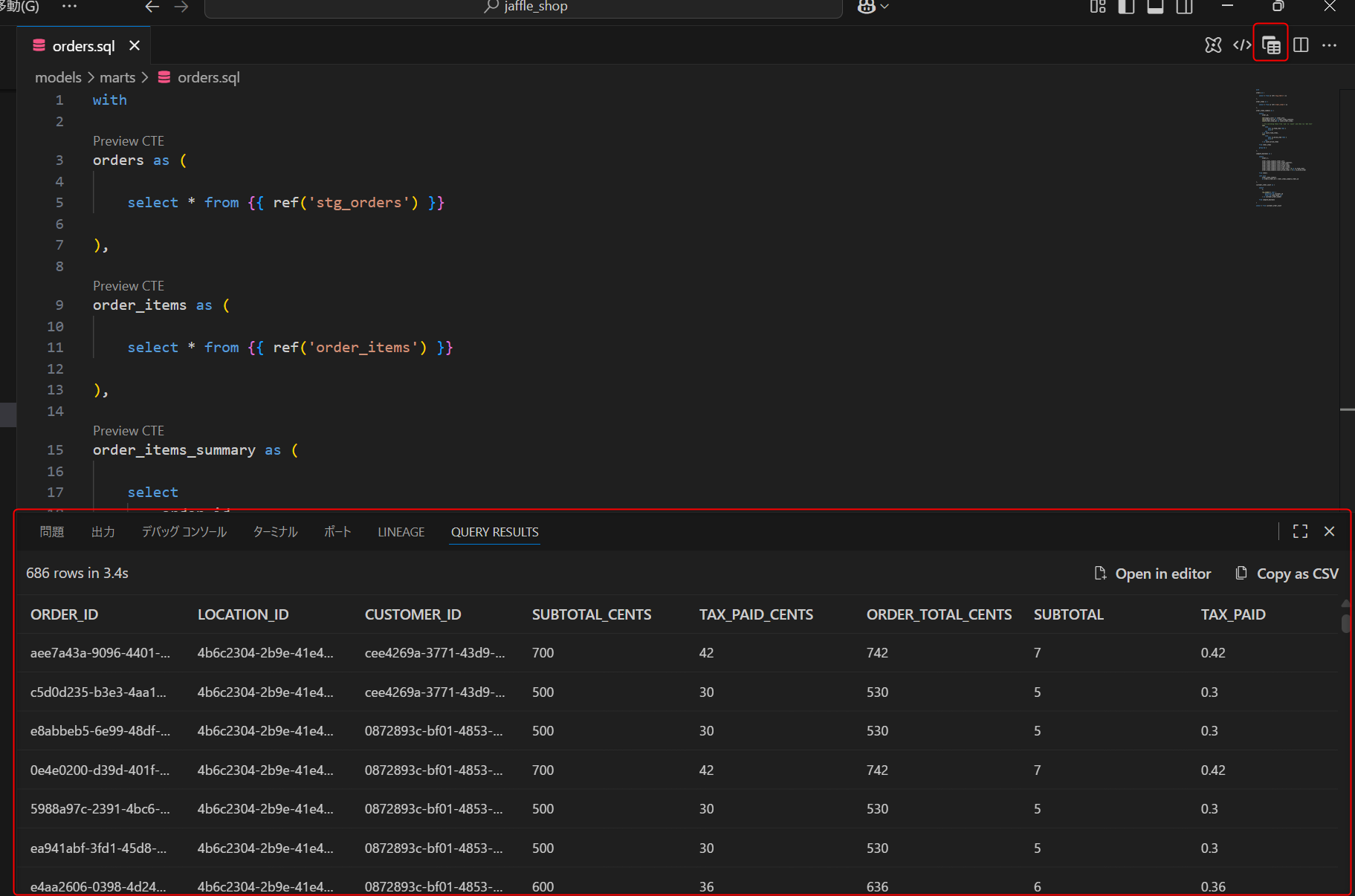
Task: Click the 636 order total cell
Action: tap(877, 887)
